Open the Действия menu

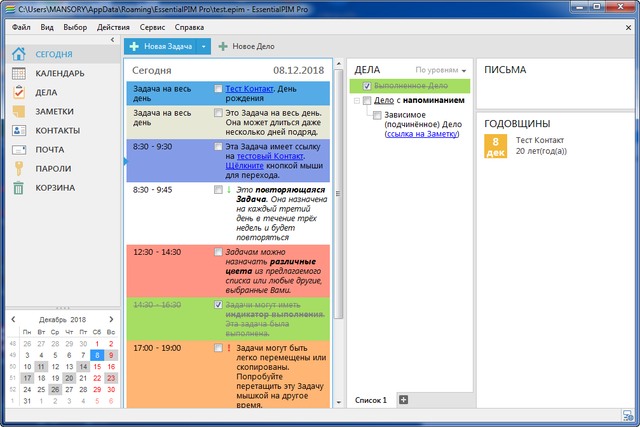click(113, 27)
